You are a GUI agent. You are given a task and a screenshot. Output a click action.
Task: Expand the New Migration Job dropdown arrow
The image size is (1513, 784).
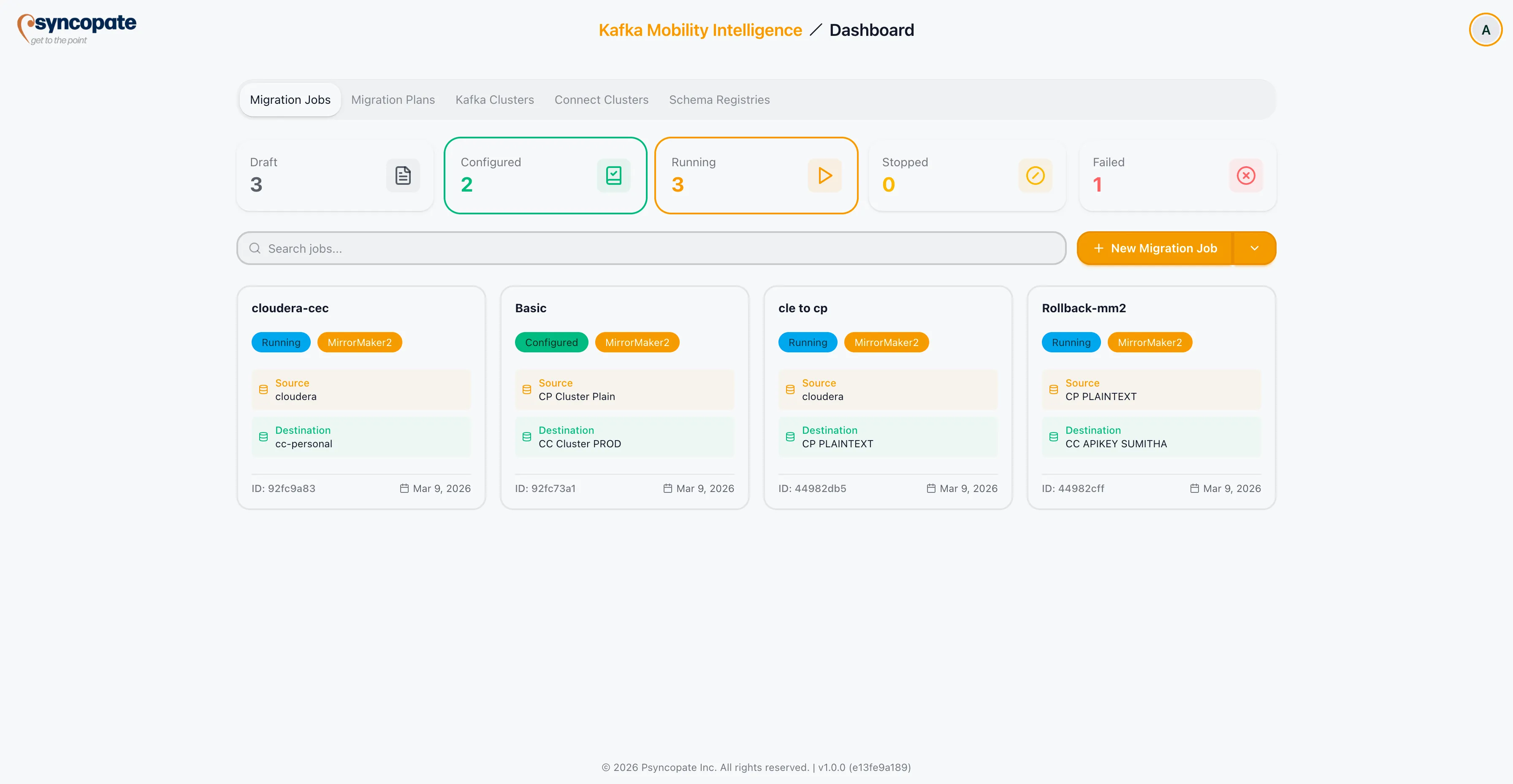pos(1255,248)
